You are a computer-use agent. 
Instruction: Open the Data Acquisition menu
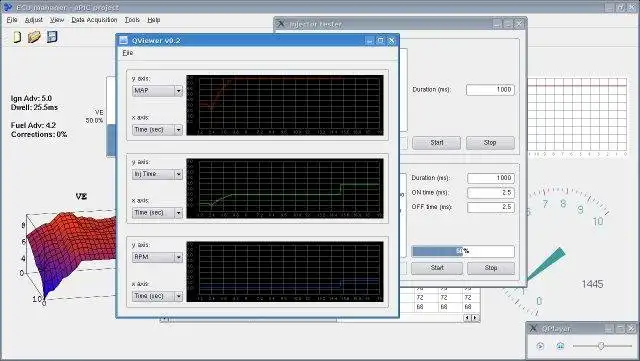pyautogui.click(x=94, y=20)
